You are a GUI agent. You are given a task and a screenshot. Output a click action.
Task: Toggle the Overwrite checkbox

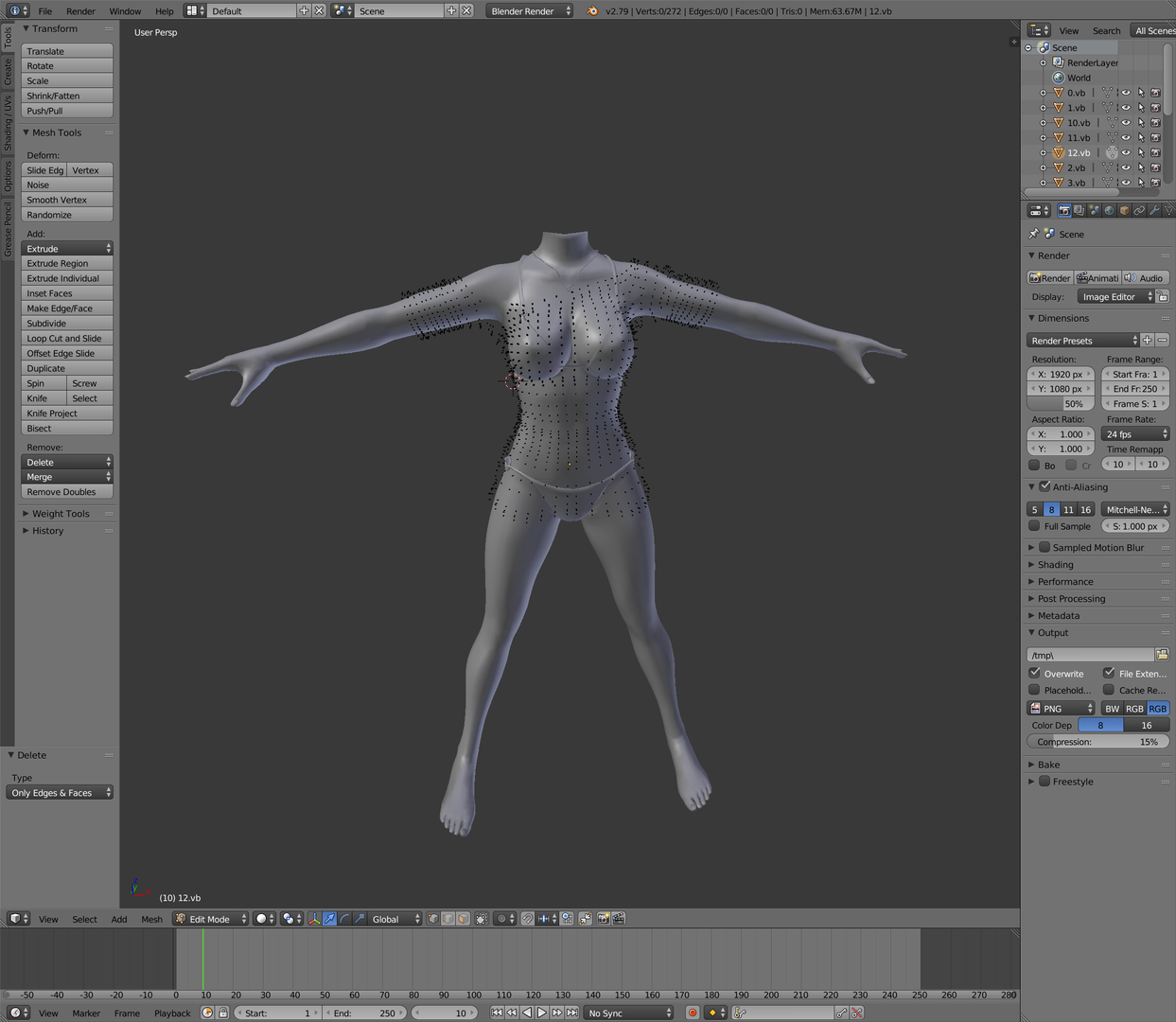tap(1034, 673)
